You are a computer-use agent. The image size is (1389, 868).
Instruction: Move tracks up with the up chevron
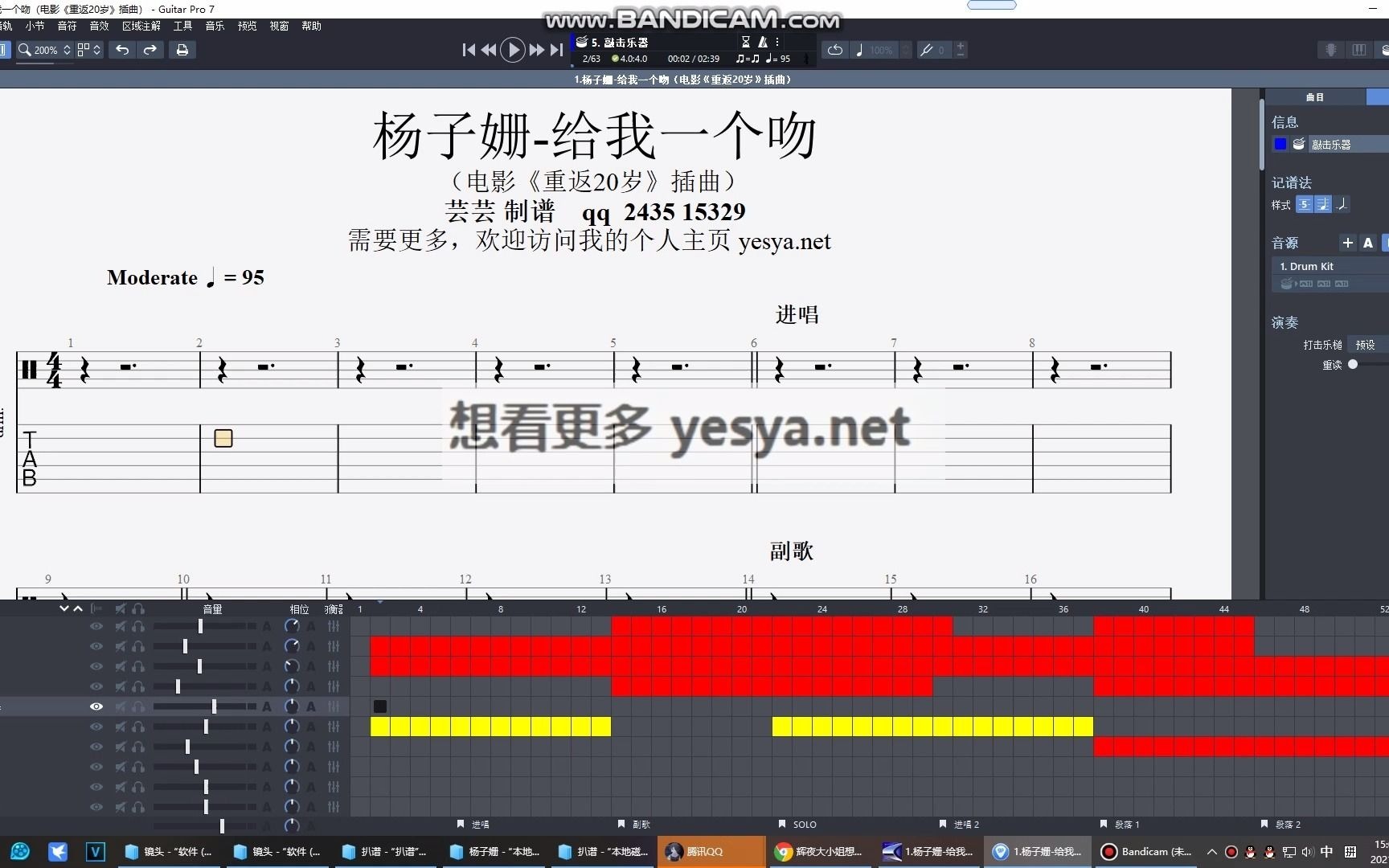click(78, 608)
